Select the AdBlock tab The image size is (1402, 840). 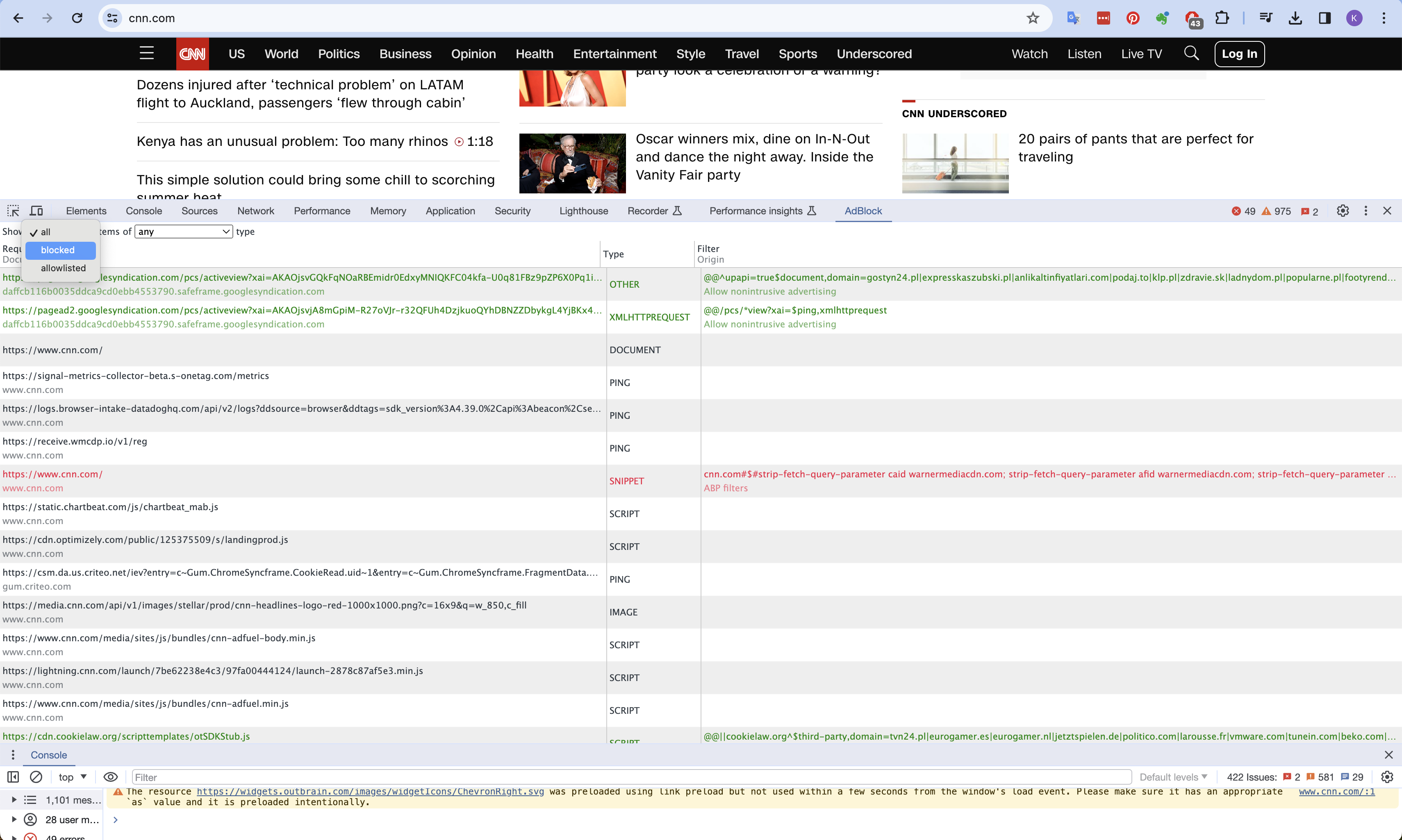(863, 211)
